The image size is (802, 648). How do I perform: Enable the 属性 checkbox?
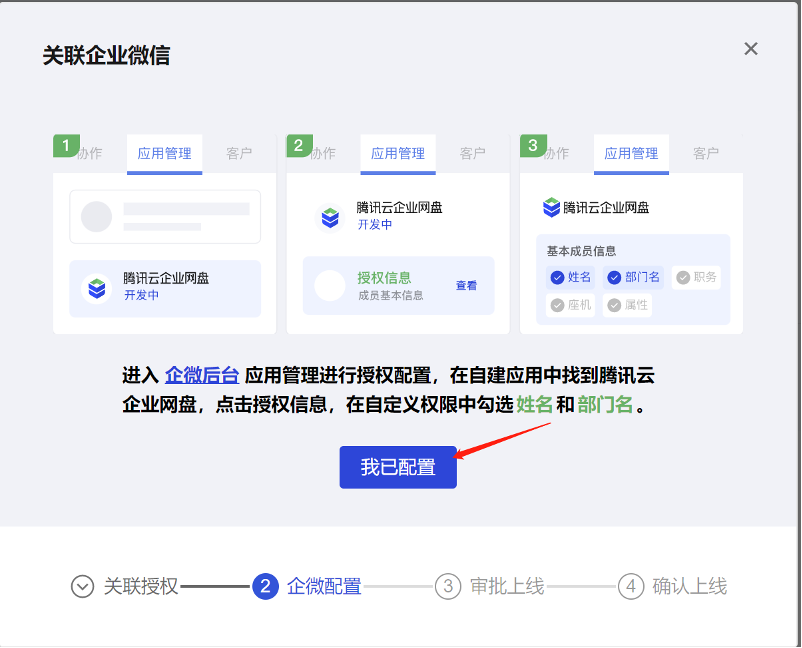click(x=627, y=305)
